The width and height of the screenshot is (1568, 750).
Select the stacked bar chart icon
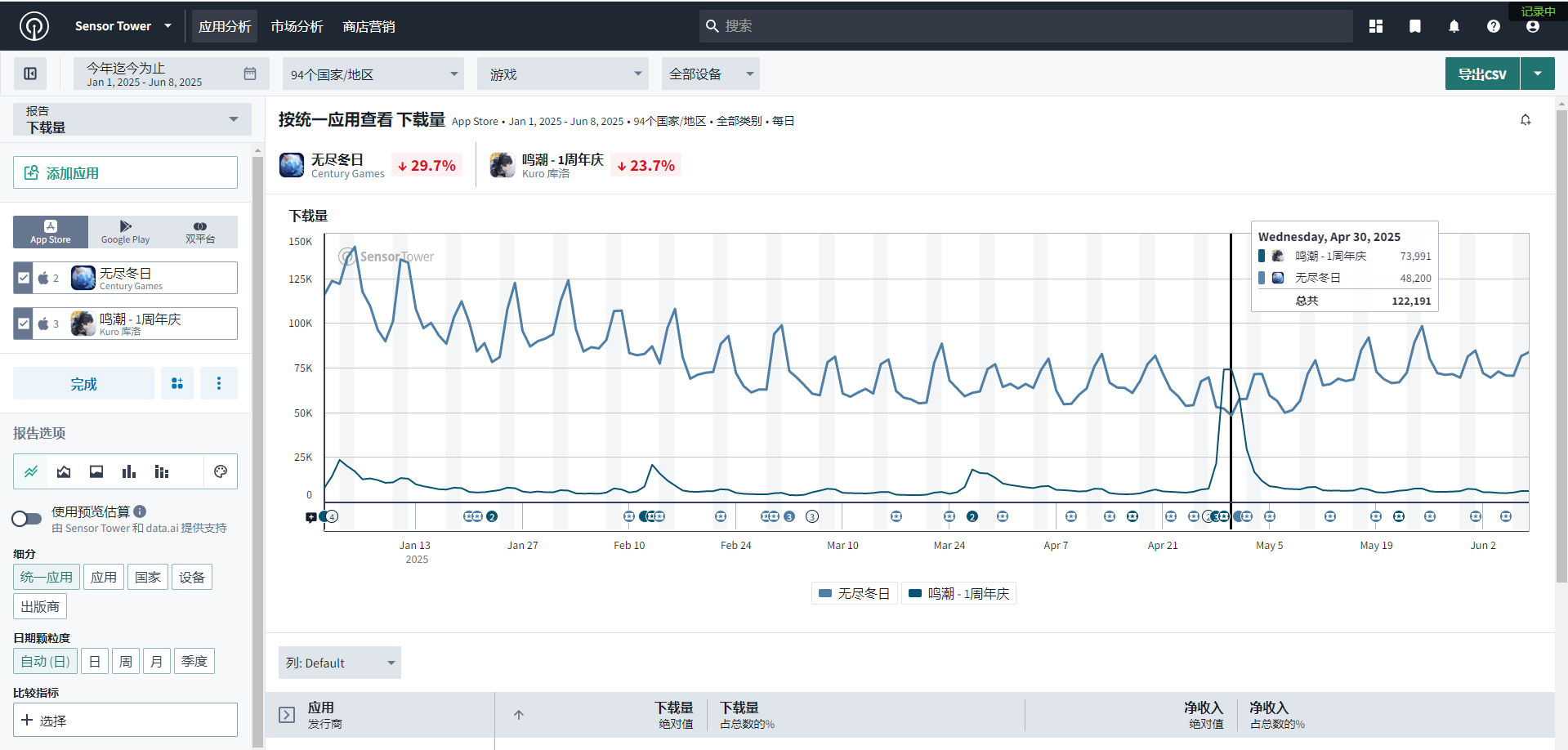[x=162, y=471]
